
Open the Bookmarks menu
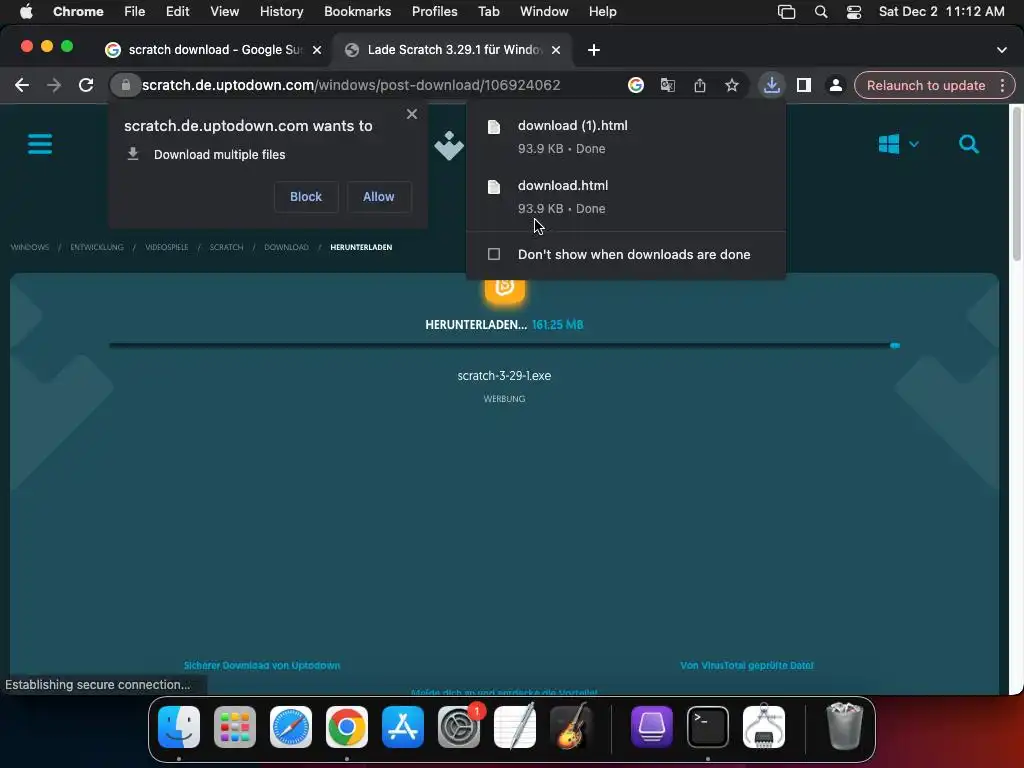click(x=357, y=12)
